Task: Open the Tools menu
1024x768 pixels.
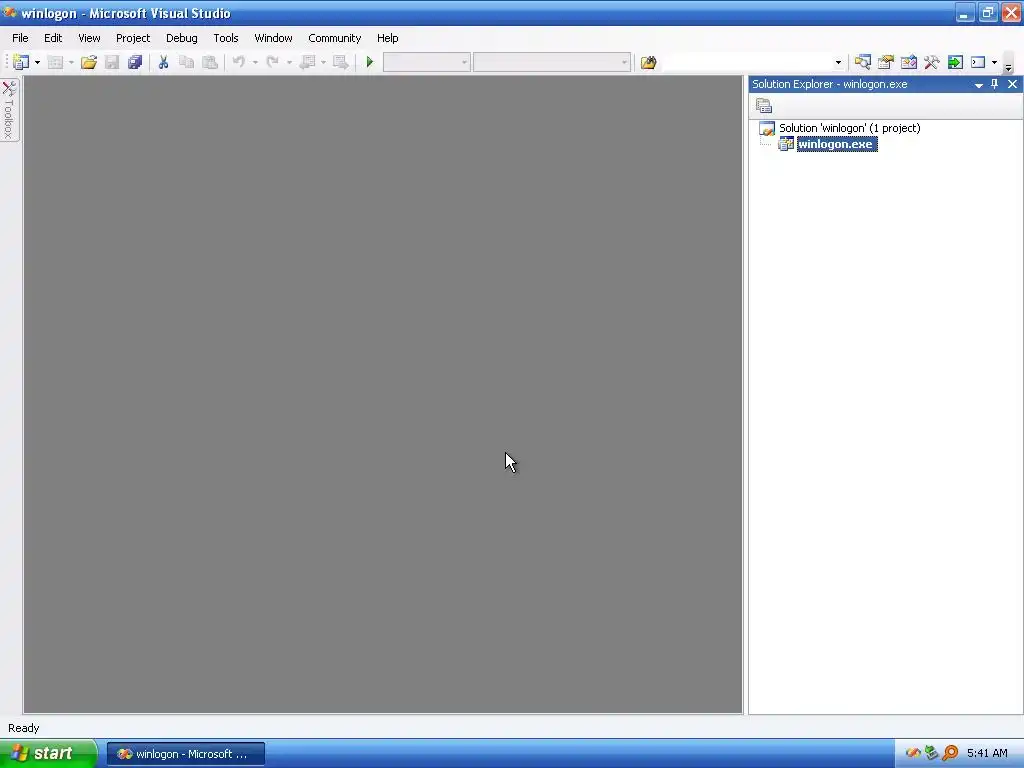Action: tap(226, 38)
